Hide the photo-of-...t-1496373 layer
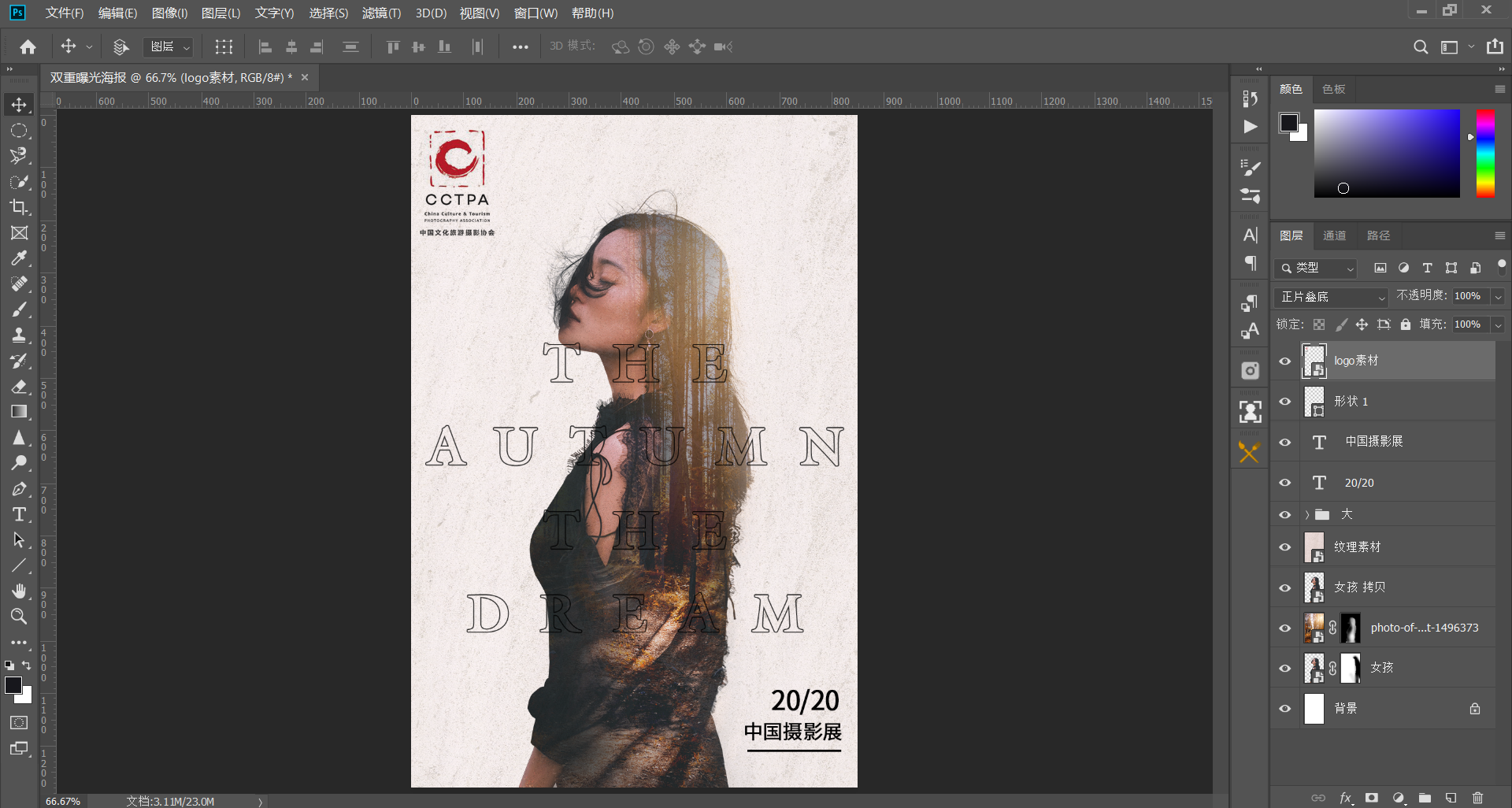 click(1285, 628)
